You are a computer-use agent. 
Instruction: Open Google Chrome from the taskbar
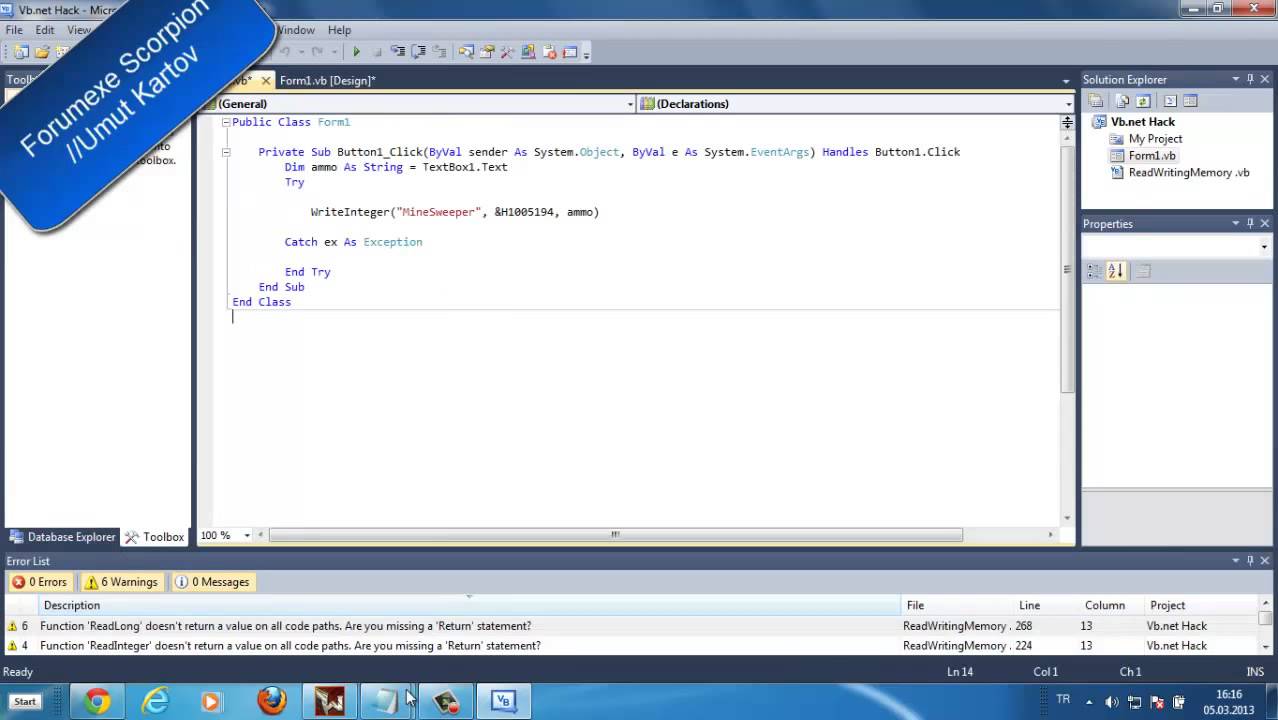point(97,701)
